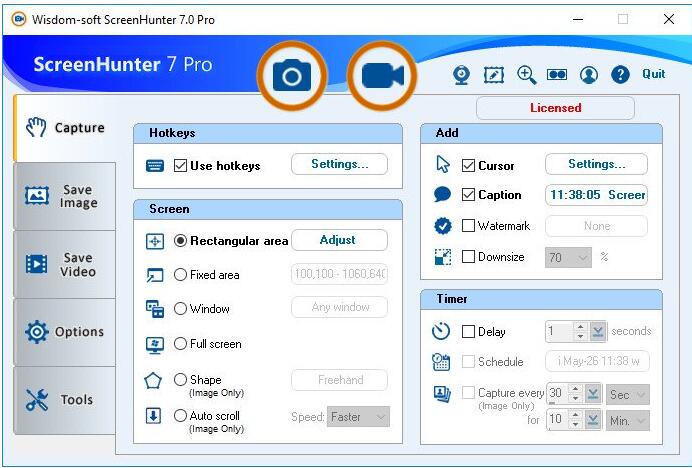Click the Fixed area coordinates field

tap(339, 274)
